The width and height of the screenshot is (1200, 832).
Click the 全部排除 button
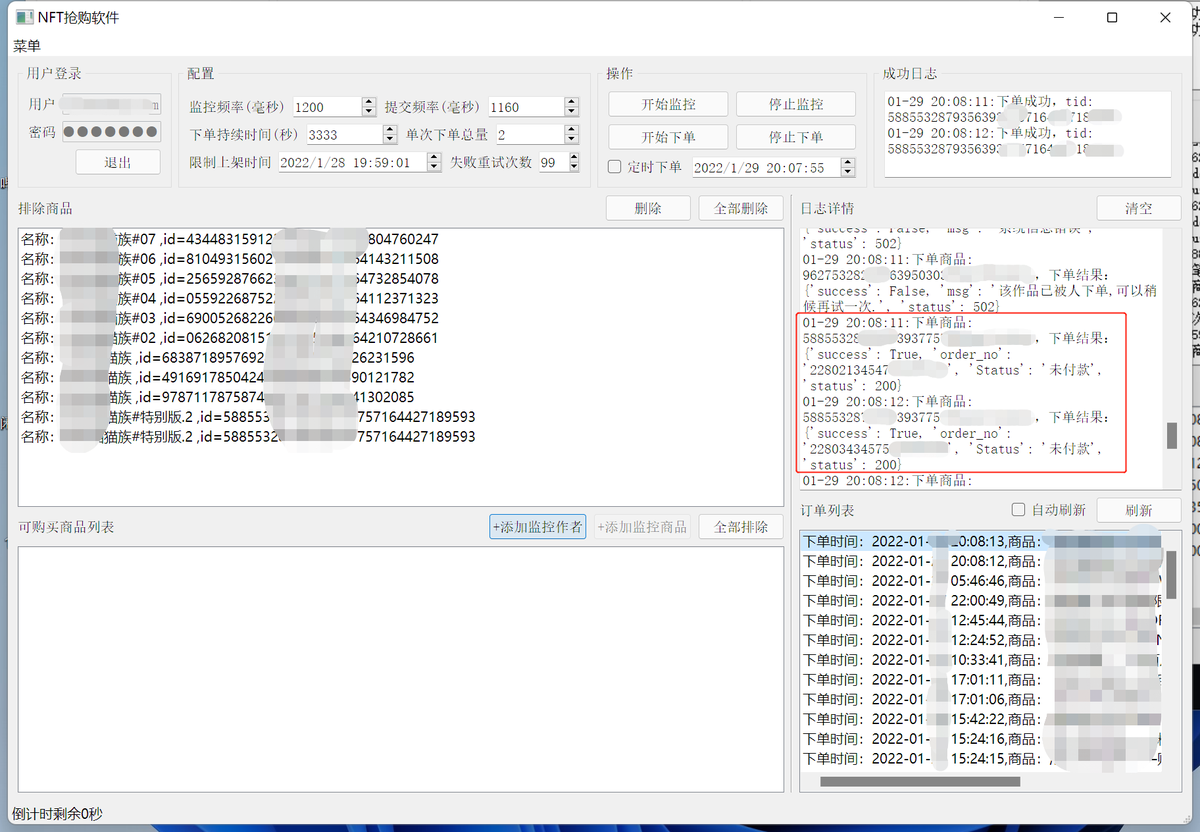pos(740,527)
